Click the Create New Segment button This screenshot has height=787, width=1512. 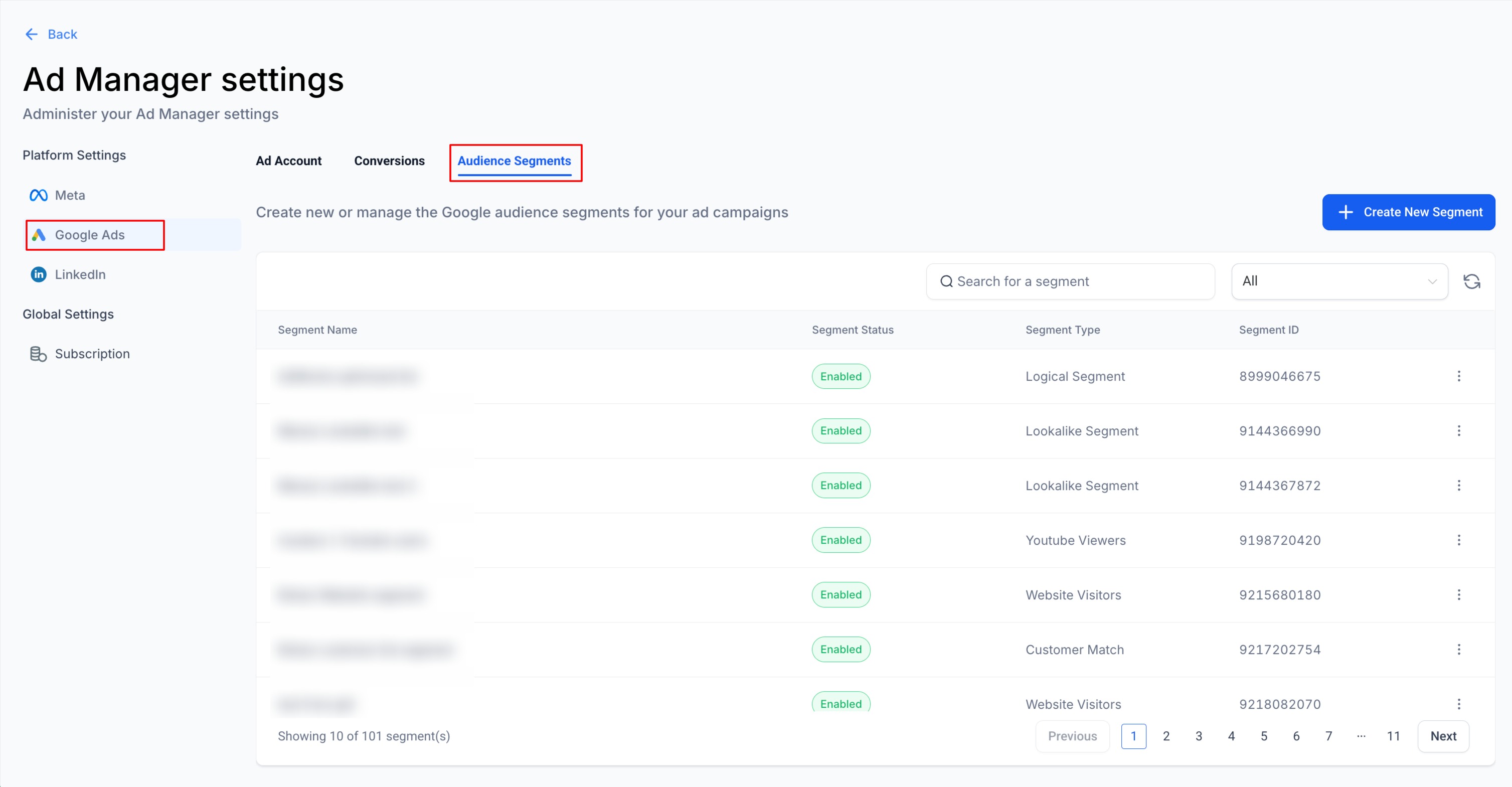(1408, 212)
